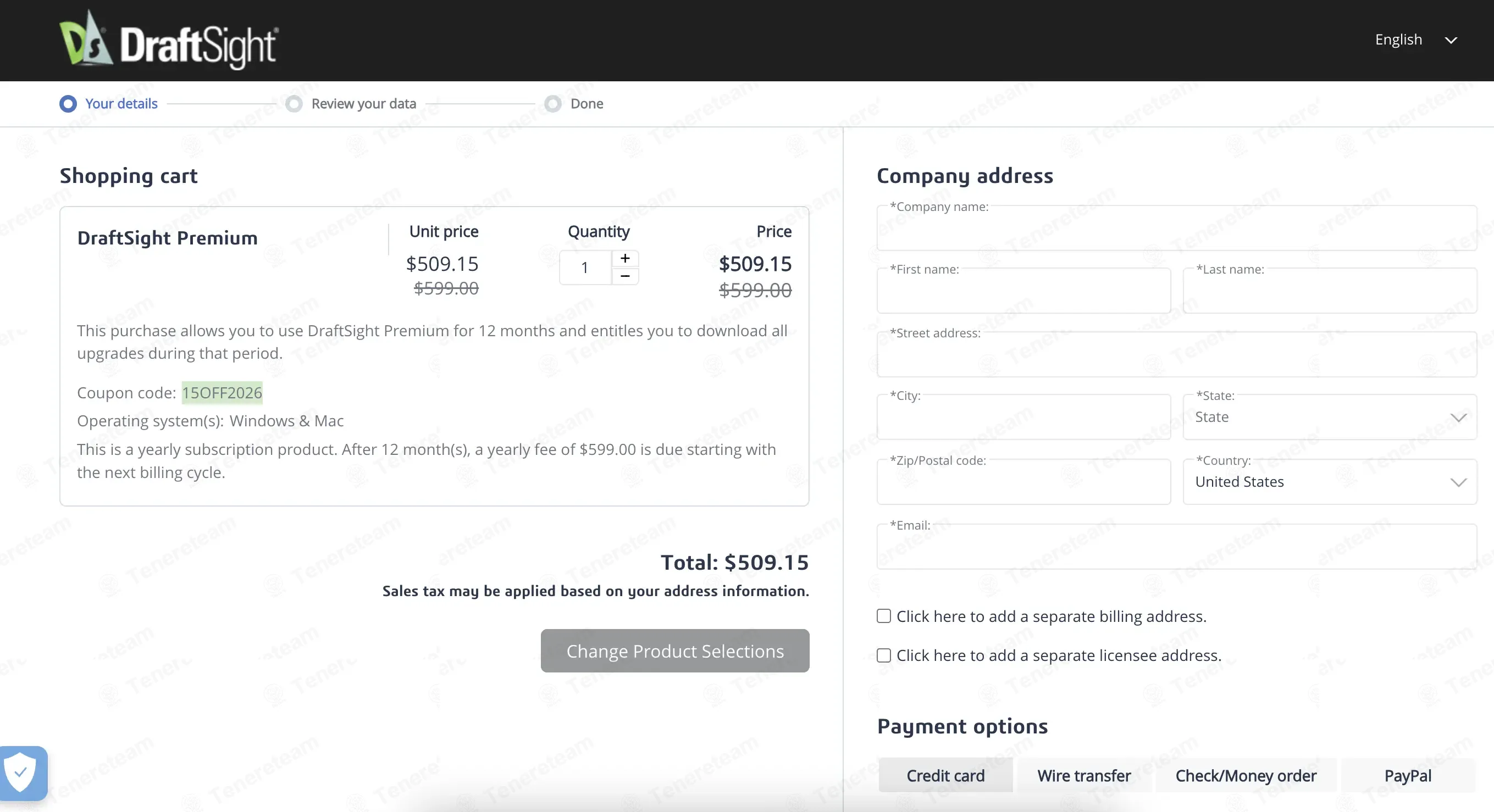Open the English language dropdown

click(1416, 40)
